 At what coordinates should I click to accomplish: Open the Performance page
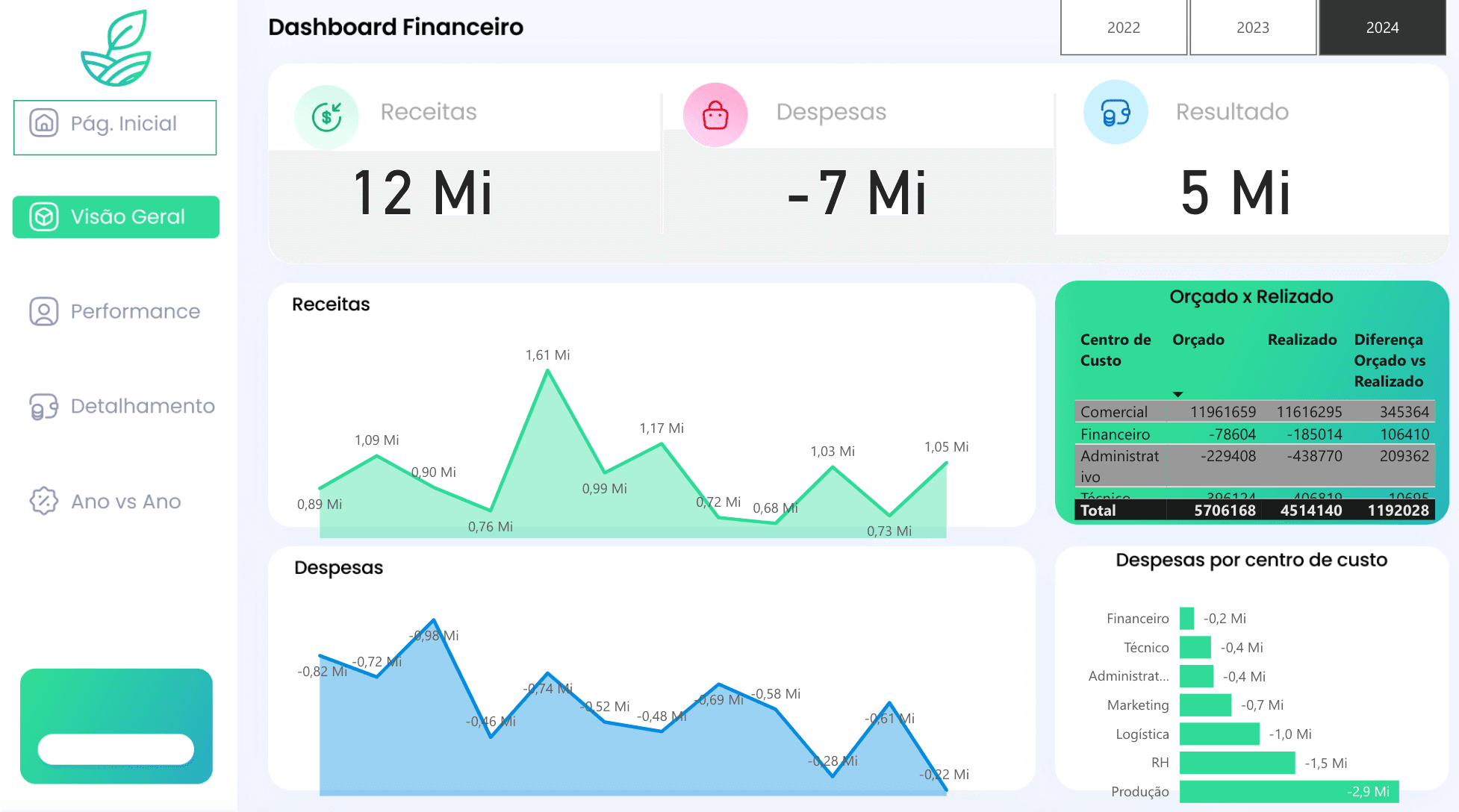click(x=135, y=311)
